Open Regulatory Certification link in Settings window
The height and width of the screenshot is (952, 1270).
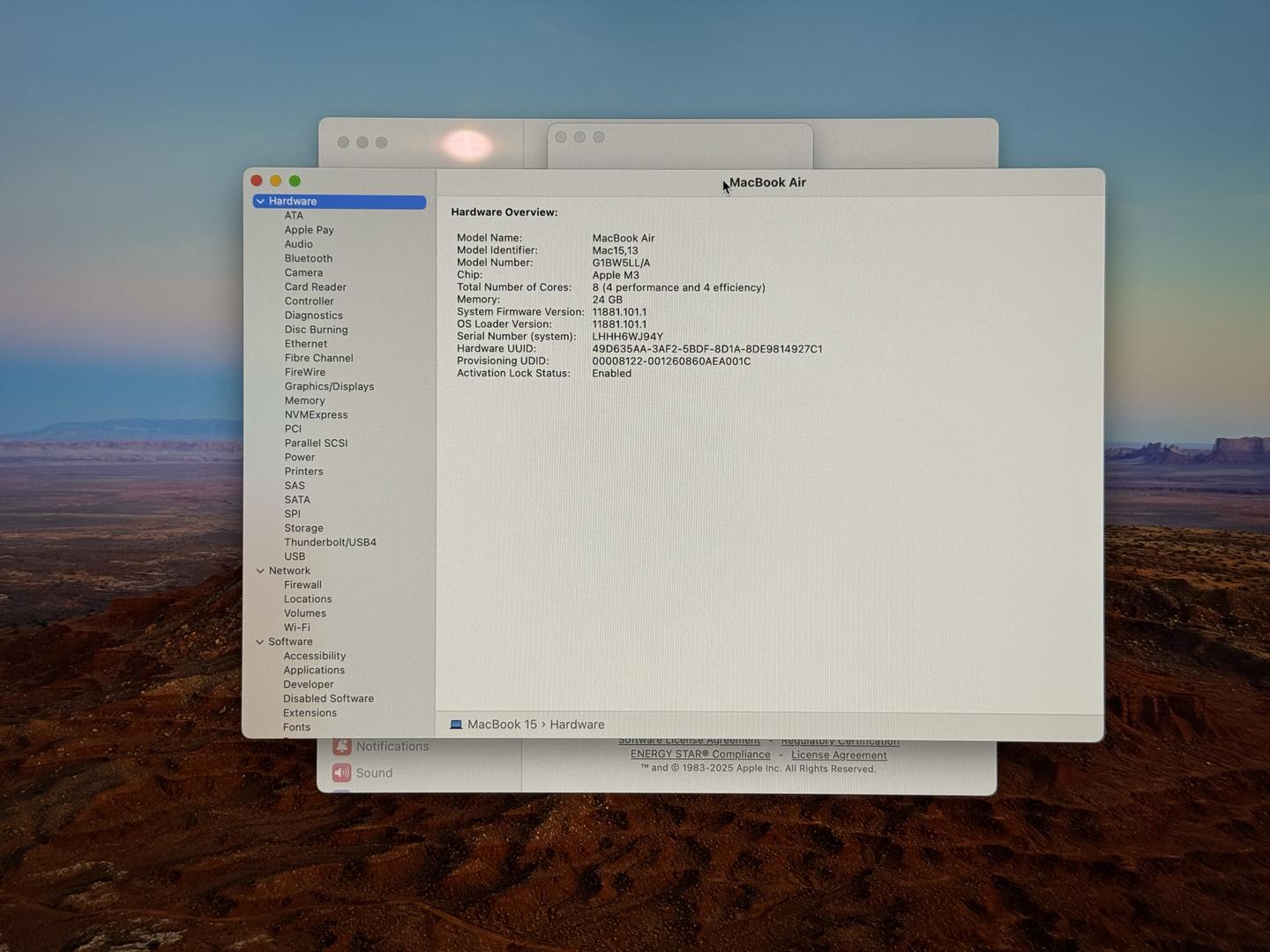(840, 742)
